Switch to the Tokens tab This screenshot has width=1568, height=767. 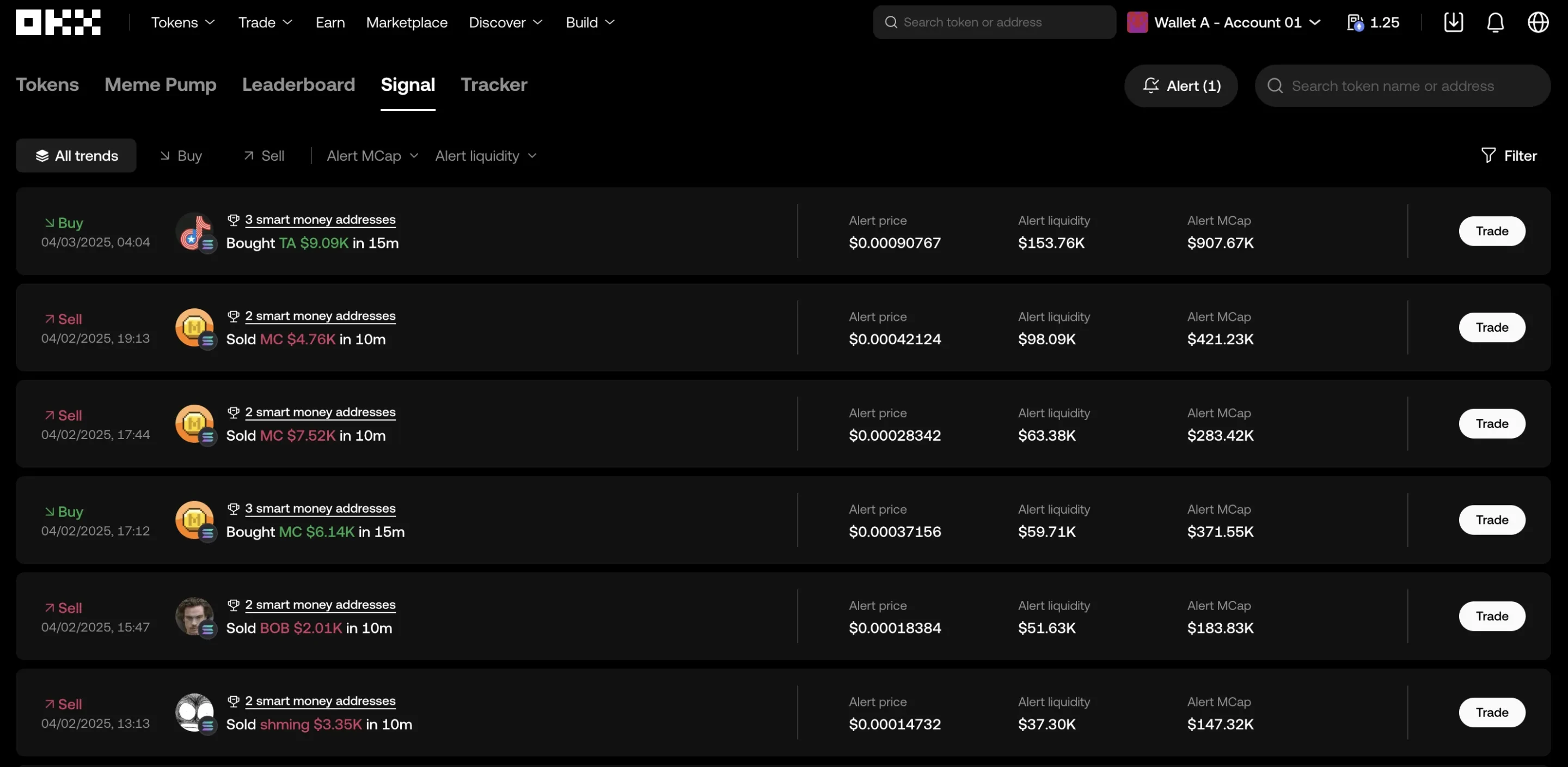[x=47, y=84]
